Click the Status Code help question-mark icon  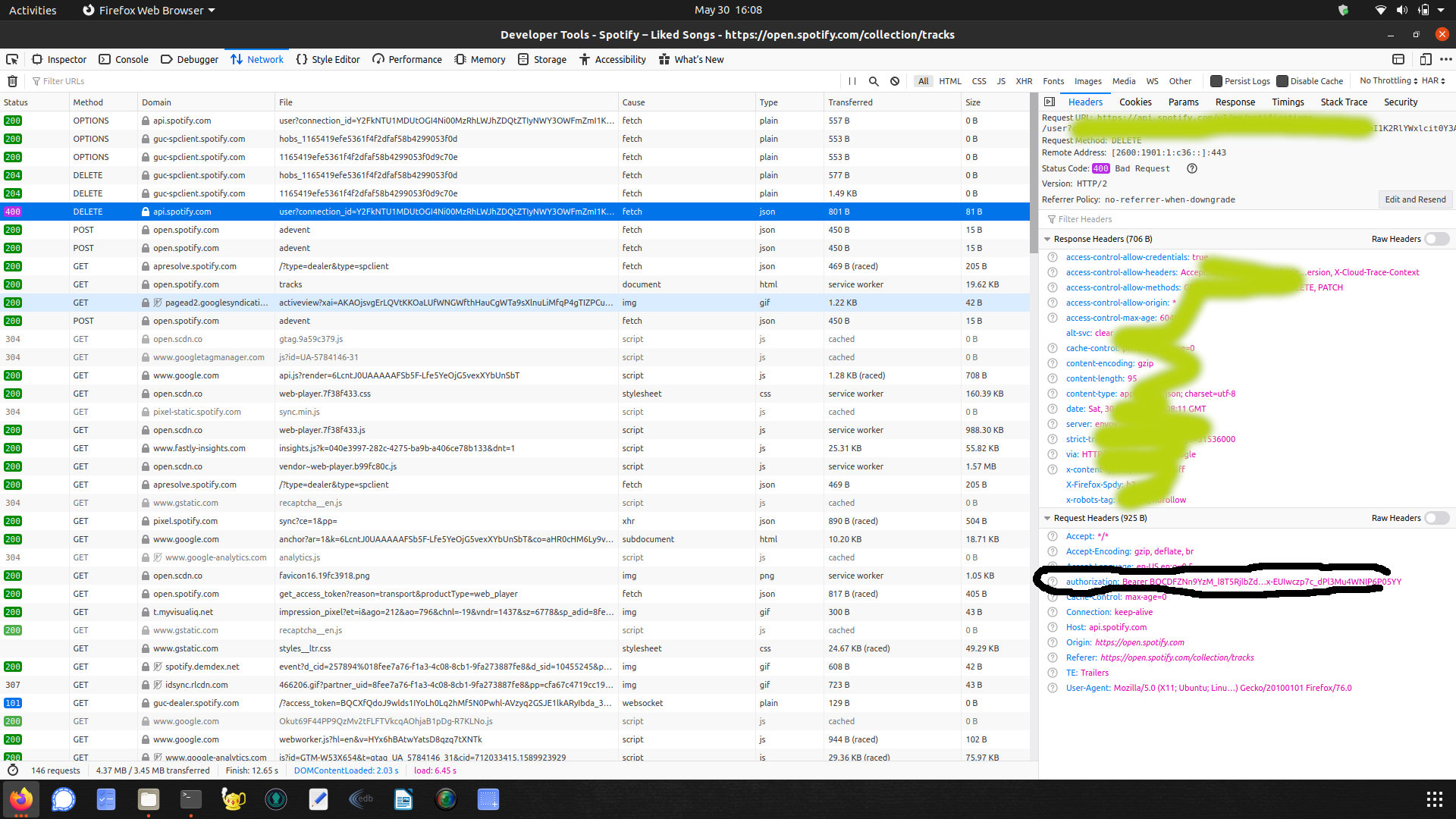(1192, 168)
